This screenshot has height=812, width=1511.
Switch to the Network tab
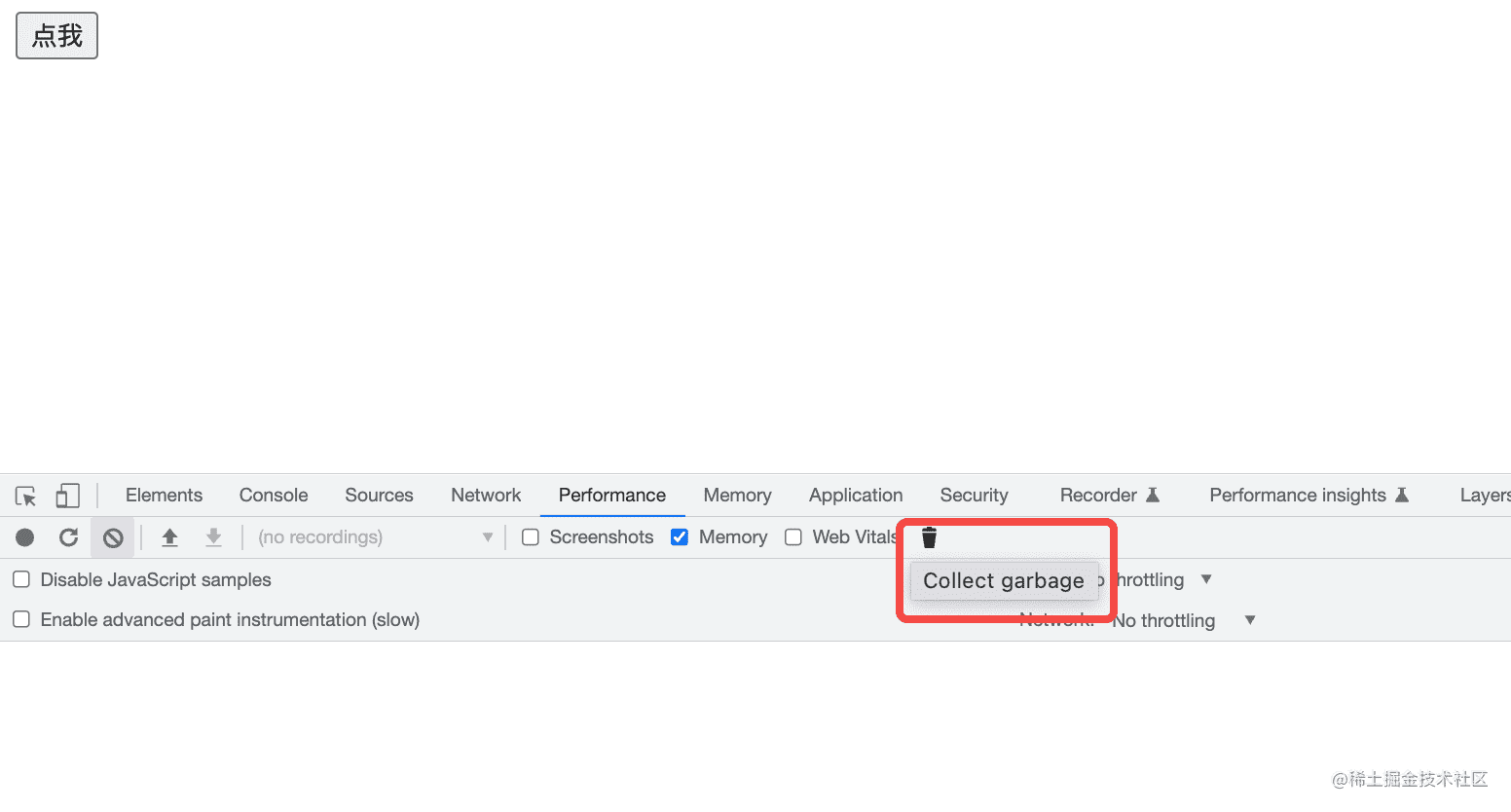click(486, 496)
